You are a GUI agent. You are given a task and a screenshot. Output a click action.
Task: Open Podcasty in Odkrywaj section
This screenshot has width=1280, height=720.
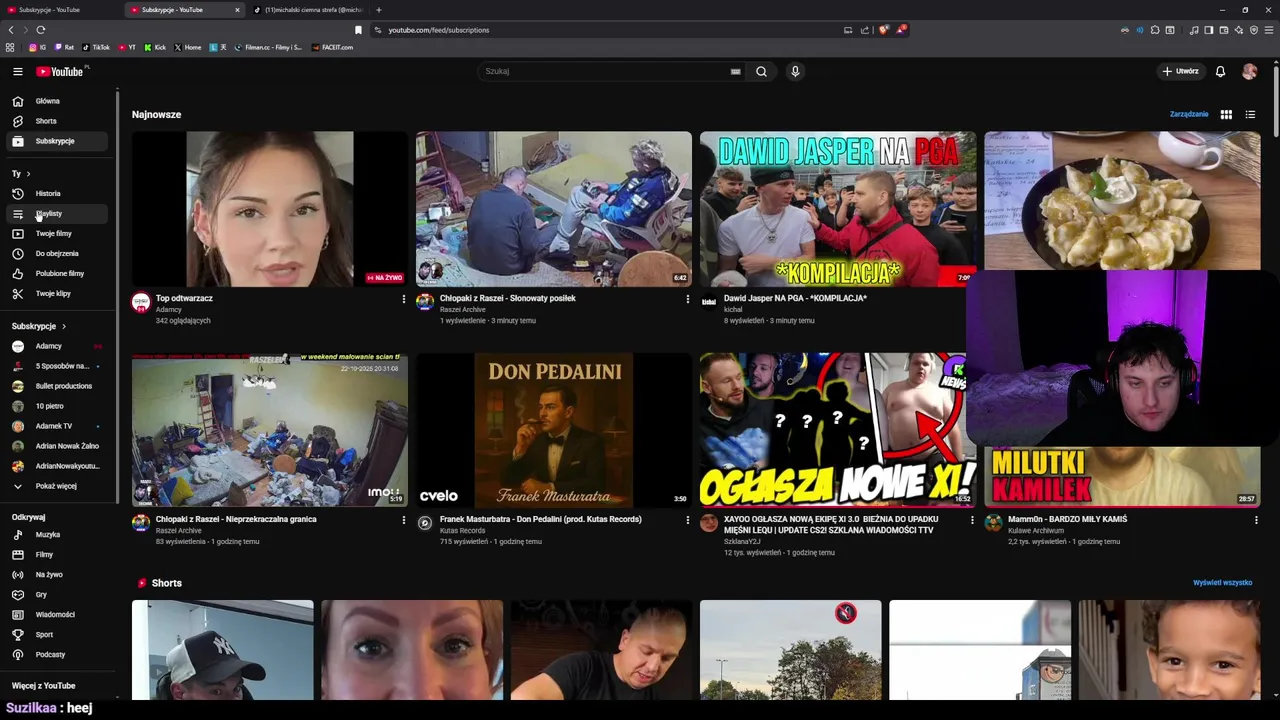[55, 655]
